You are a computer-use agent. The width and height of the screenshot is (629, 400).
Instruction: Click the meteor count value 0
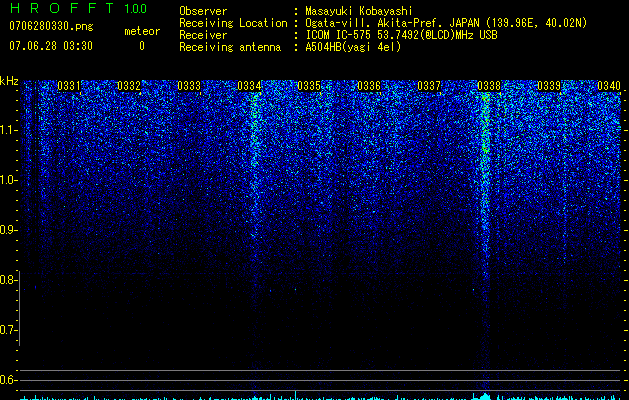click(142, 46)
